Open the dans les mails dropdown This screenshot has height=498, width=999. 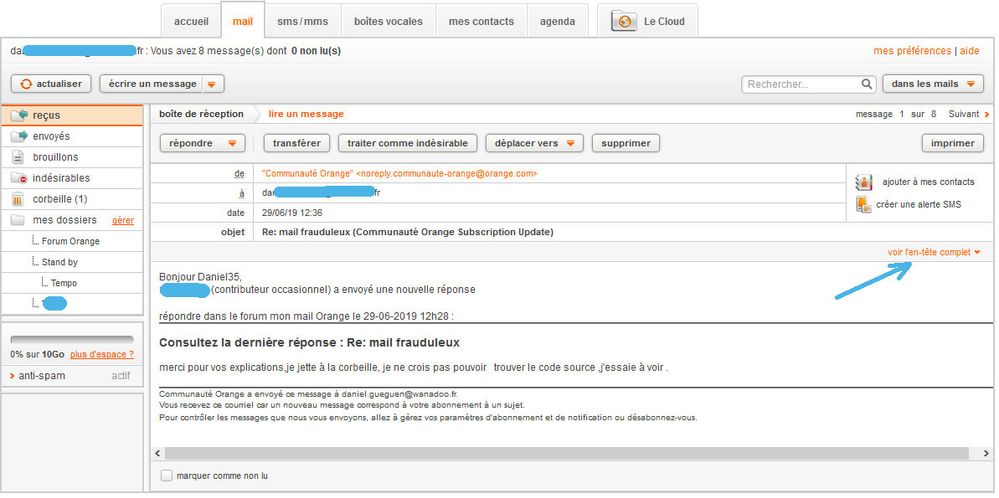(x=933, y=84)
